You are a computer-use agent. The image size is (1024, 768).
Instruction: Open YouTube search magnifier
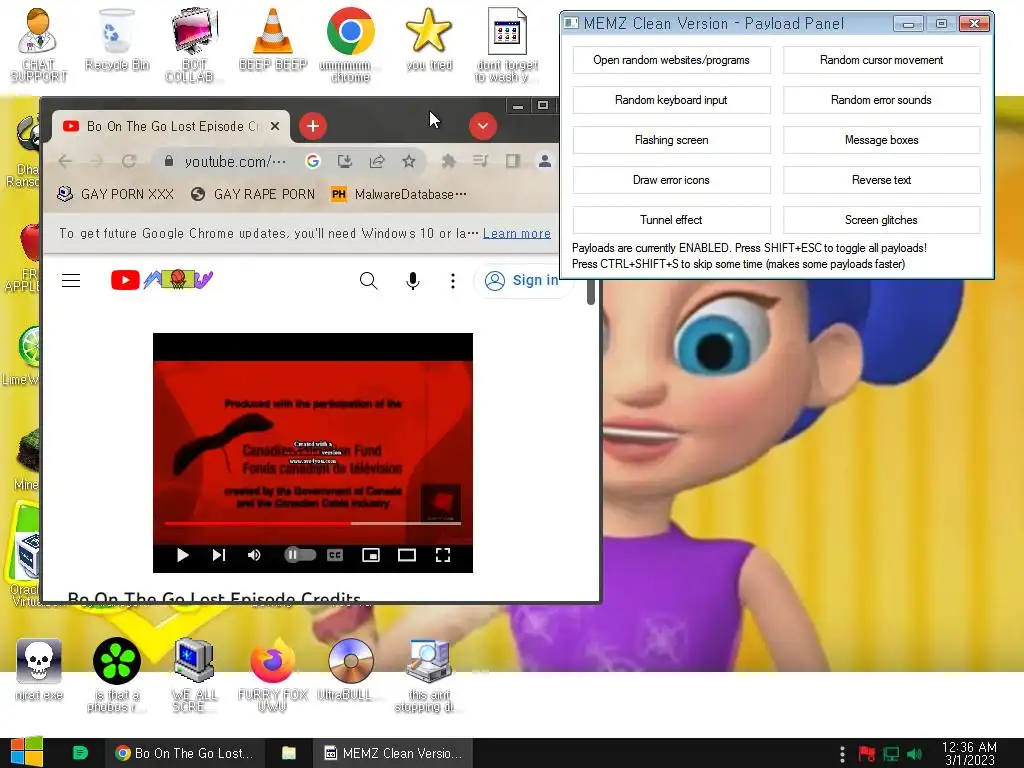tap(368, 281)
